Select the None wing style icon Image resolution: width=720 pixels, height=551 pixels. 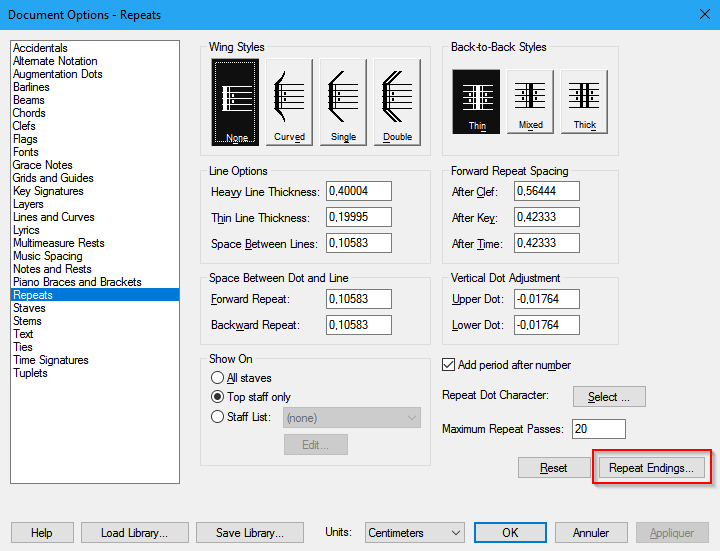point(235,101)
